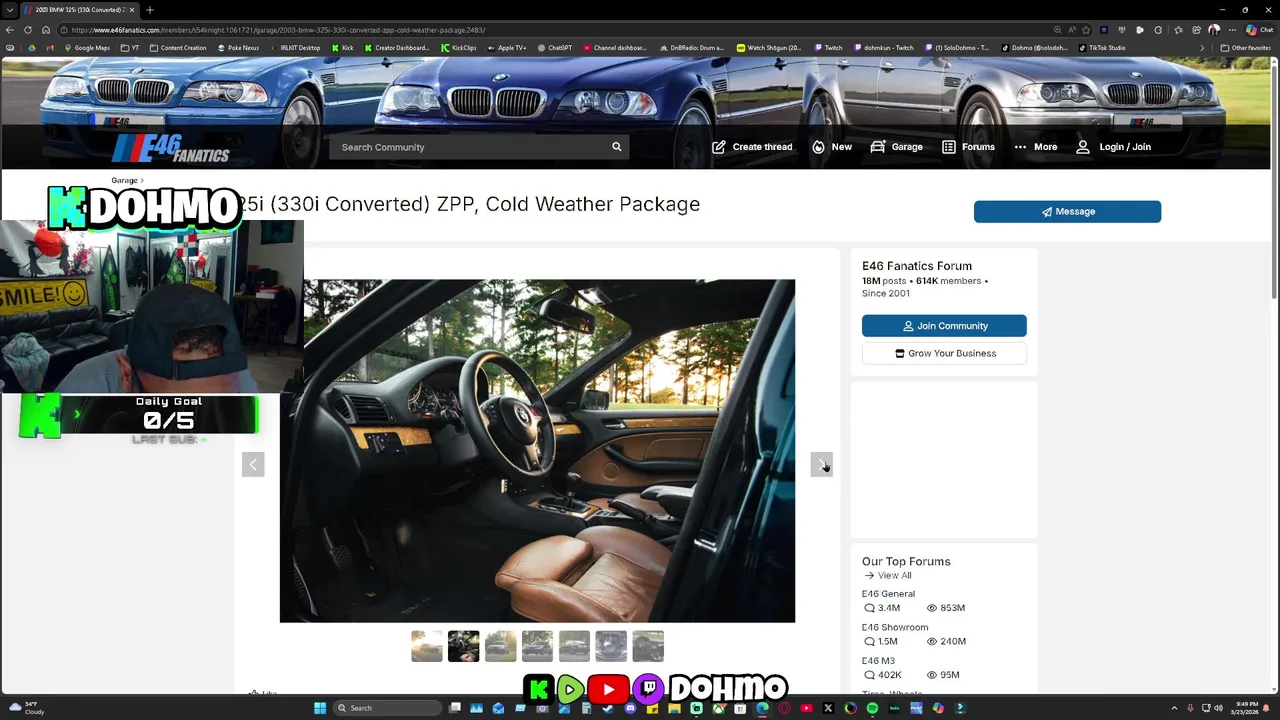Open Create thread from the header
Screen dimensions: 1280x720
click(752, 147)
